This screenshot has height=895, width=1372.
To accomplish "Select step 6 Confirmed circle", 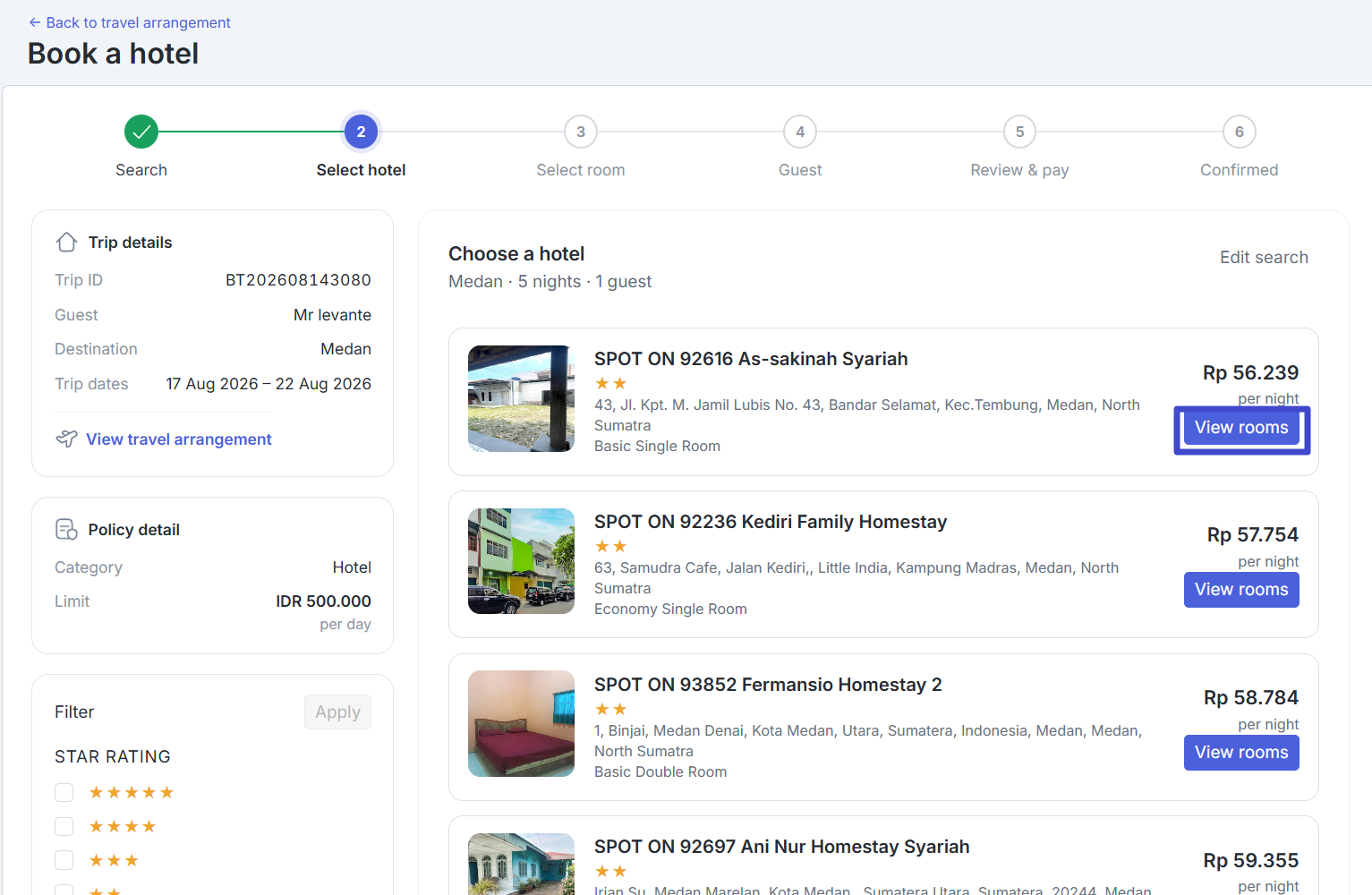I will (1239, 132).
